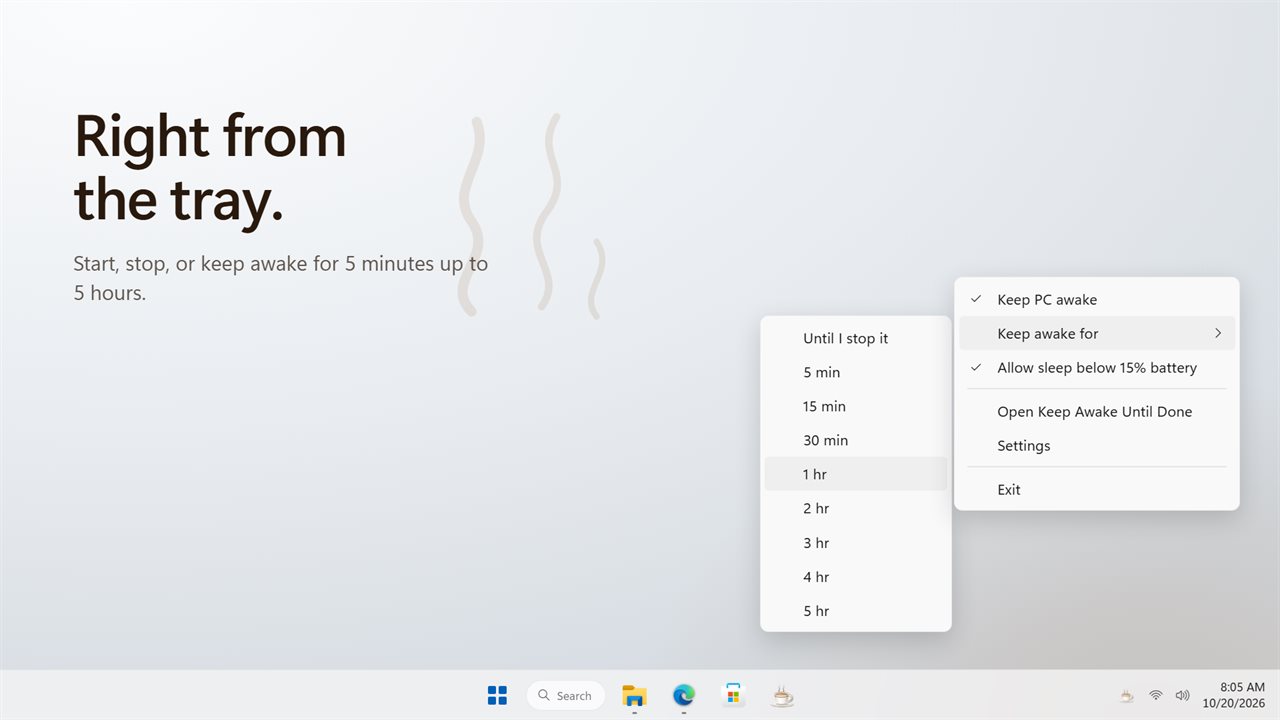Viewport: 1280px width, 720px height.
Task: Click the Wi-Fi network tray icon
Action: [x=1155, y=695]
